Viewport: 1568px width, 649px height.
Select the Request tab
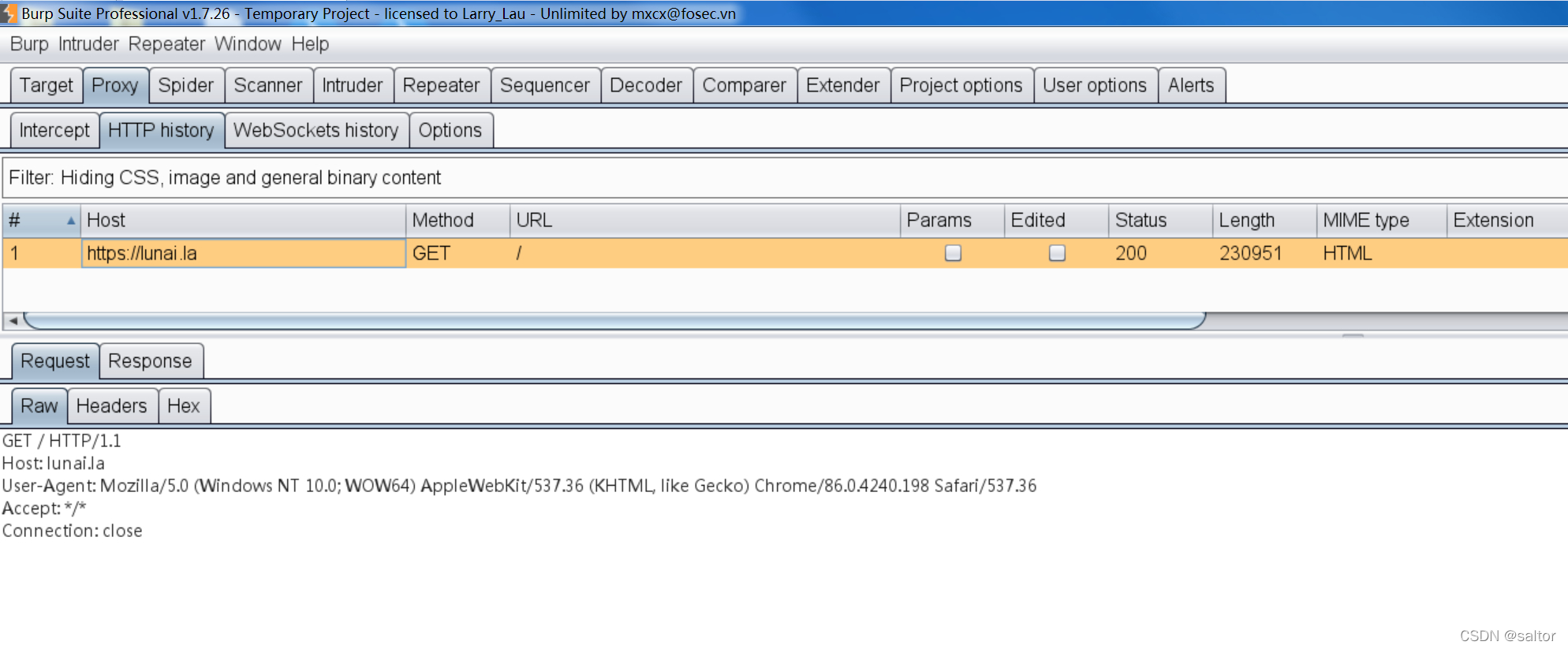coord(55,361)
